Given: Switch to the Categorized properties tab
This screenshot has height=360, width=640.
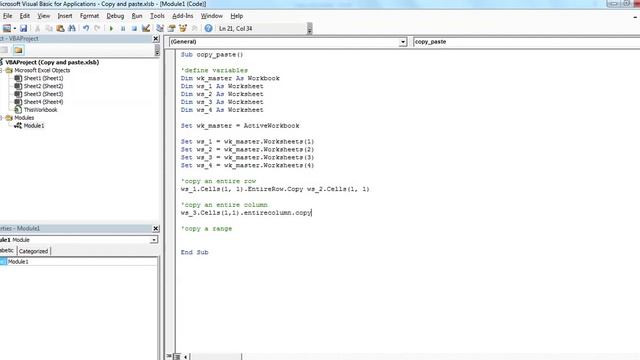Looking at the screenshot, I should (33, 251).
